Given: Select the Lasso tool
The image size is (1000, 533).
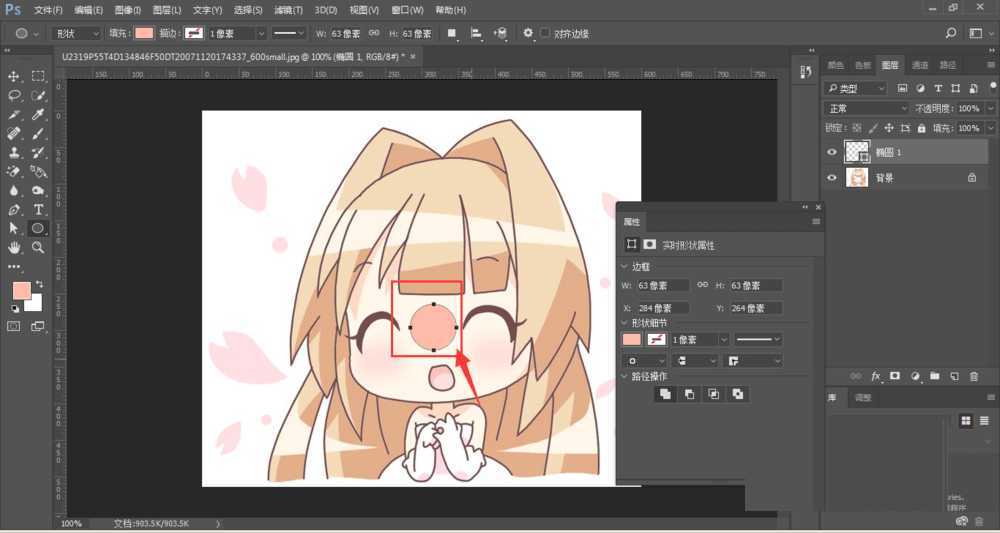Looking at the screenshot, I should (x=14, y=95).
